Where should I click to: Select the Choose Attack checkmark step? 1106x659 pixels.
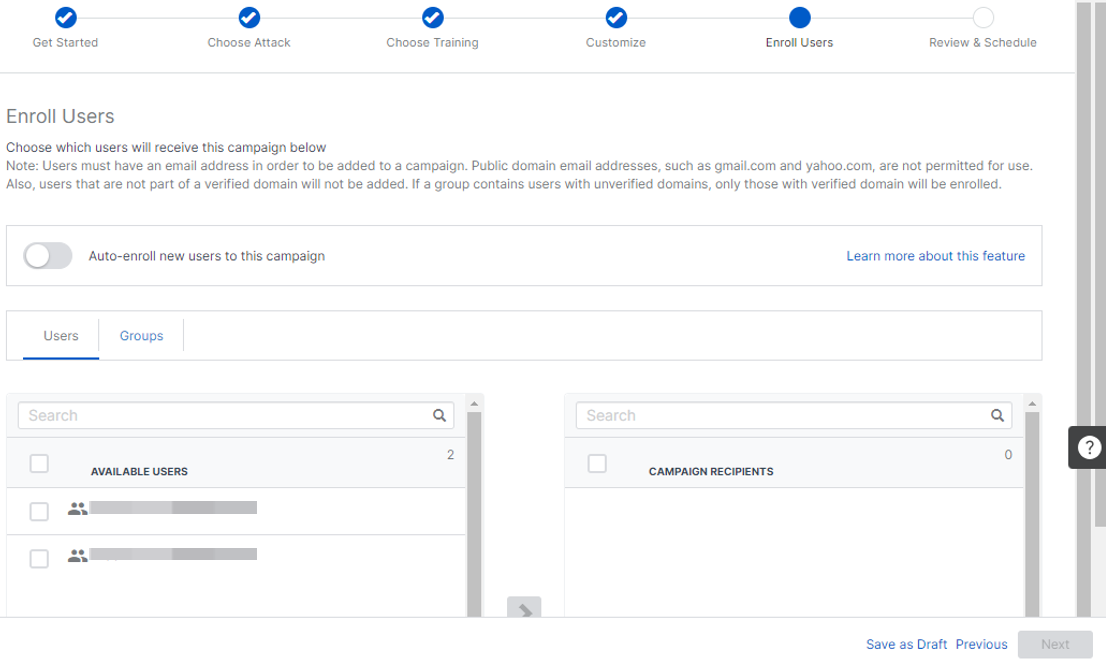coord(248,17)
